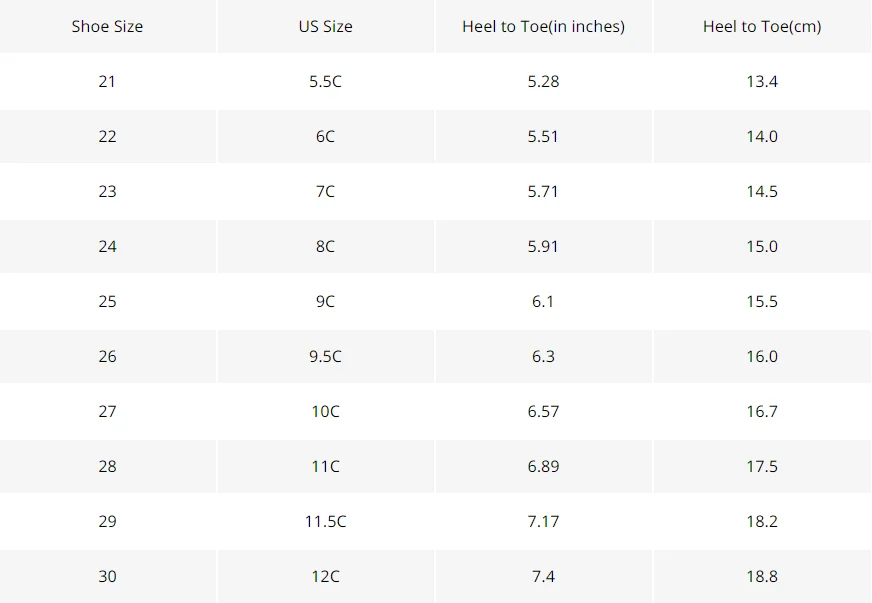Click shoe size 24 cell
The height and width of the screenshot is (603, 872).
coord(107,246)
